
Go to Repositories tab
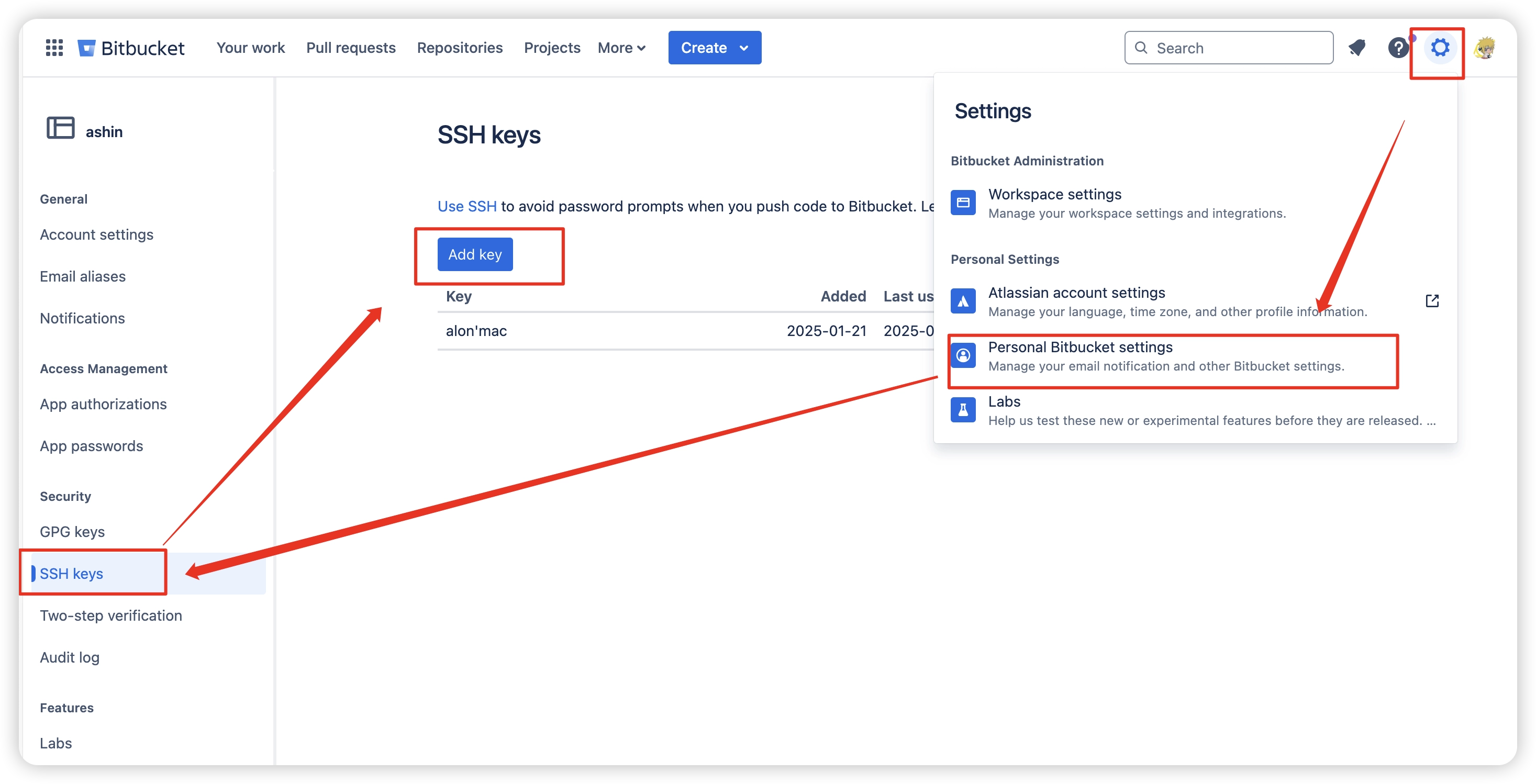click(460, 48)
